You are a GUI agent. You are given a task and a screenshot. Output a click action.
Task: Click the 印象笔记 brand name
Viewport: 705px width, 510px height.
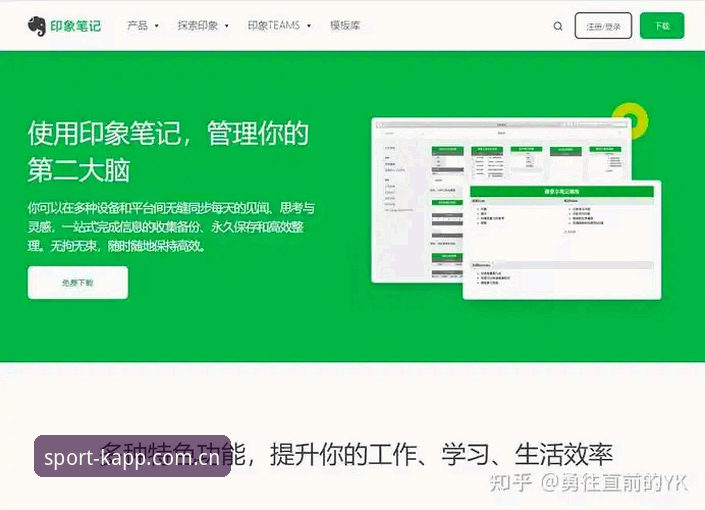75,26
